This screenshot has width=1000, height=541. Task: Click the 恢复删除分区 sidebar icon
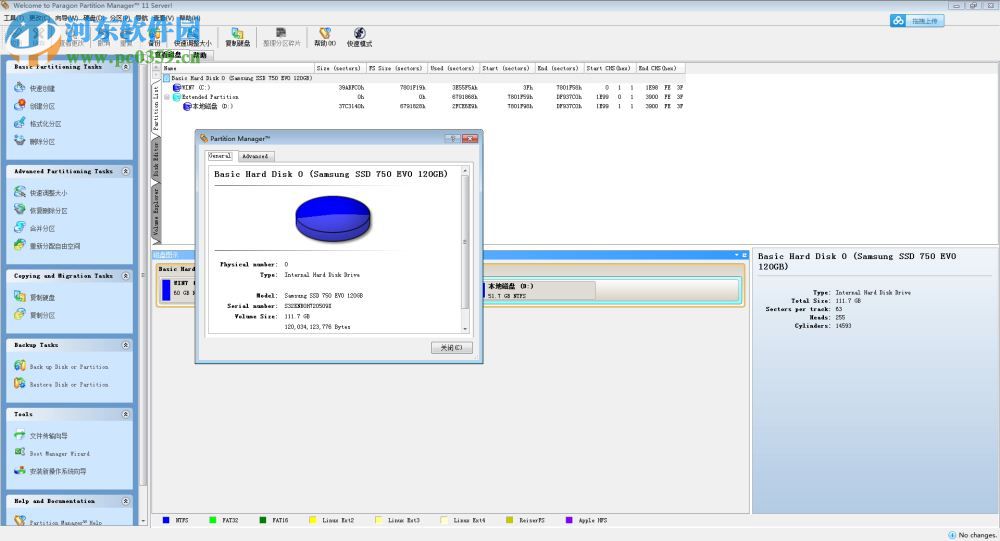pyautogui.click(x=20, y=209)
